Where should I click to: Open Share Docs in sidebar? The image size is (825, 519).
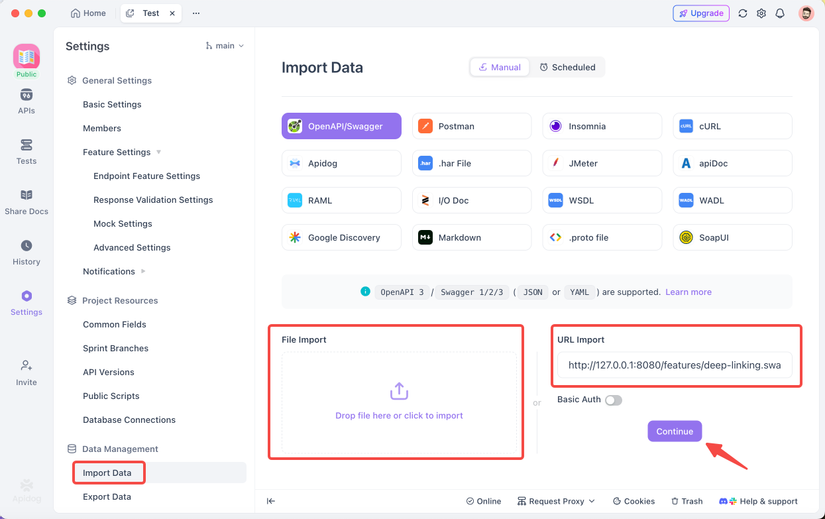pos(26,202)
